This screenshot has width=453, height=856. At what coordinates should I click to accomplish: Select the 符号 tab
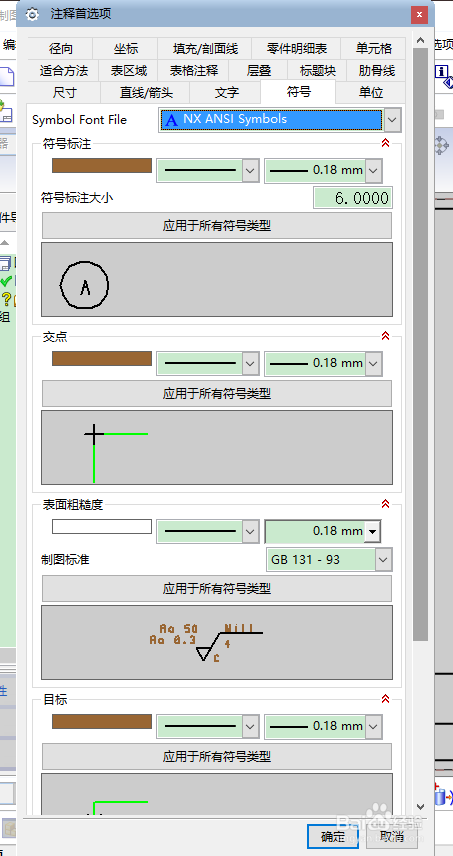(x=299, y=92)
